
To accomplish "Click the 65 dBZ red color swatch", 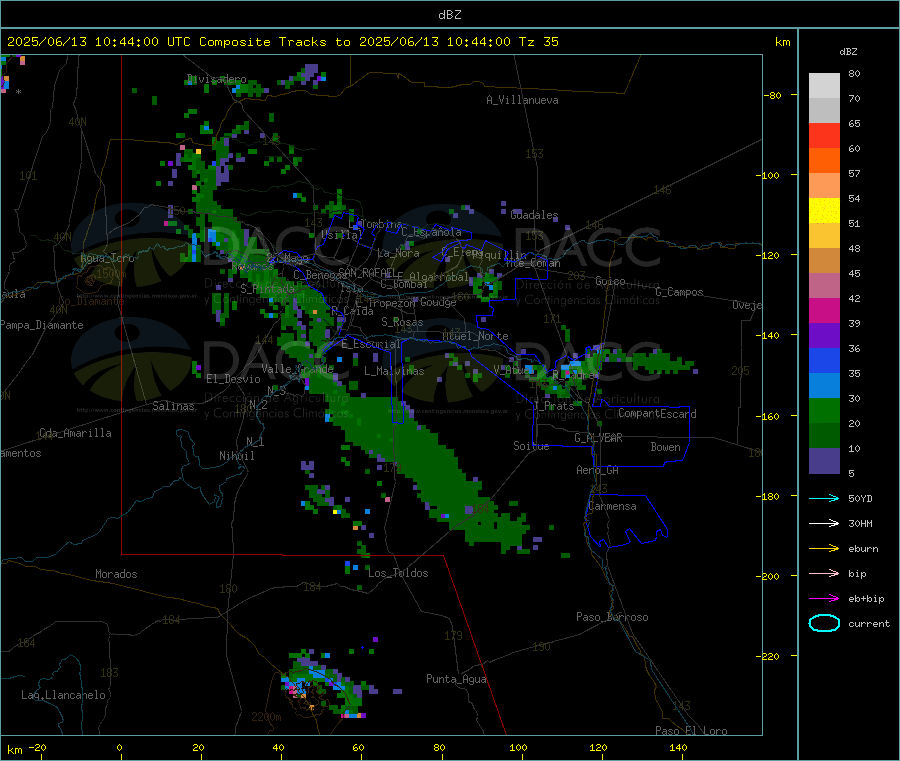I will pyautogui.click(x=824, y=135).
